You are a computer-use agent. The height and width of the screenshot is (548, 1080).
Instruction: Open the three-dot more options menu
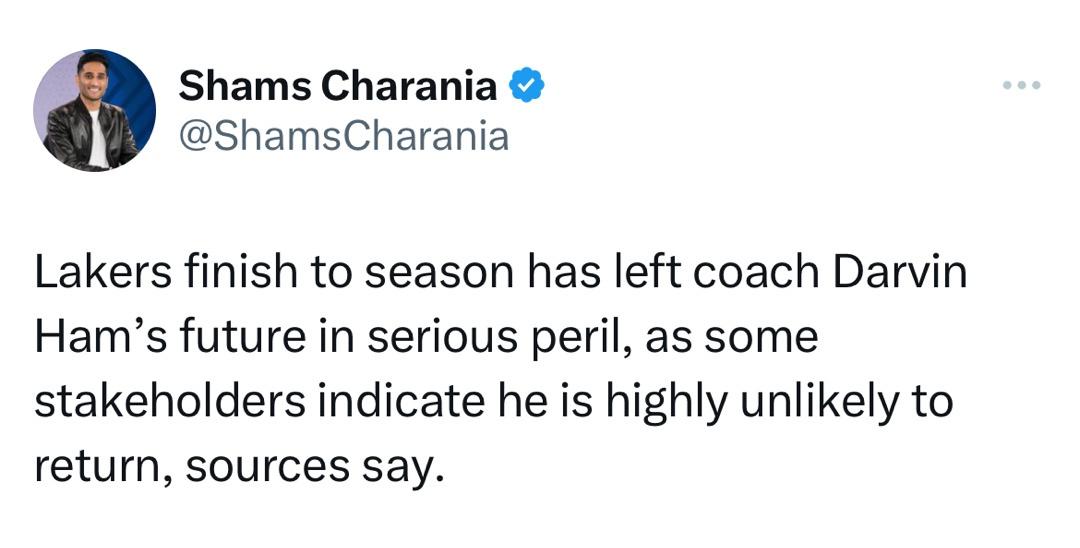[x=1021, y=86]
